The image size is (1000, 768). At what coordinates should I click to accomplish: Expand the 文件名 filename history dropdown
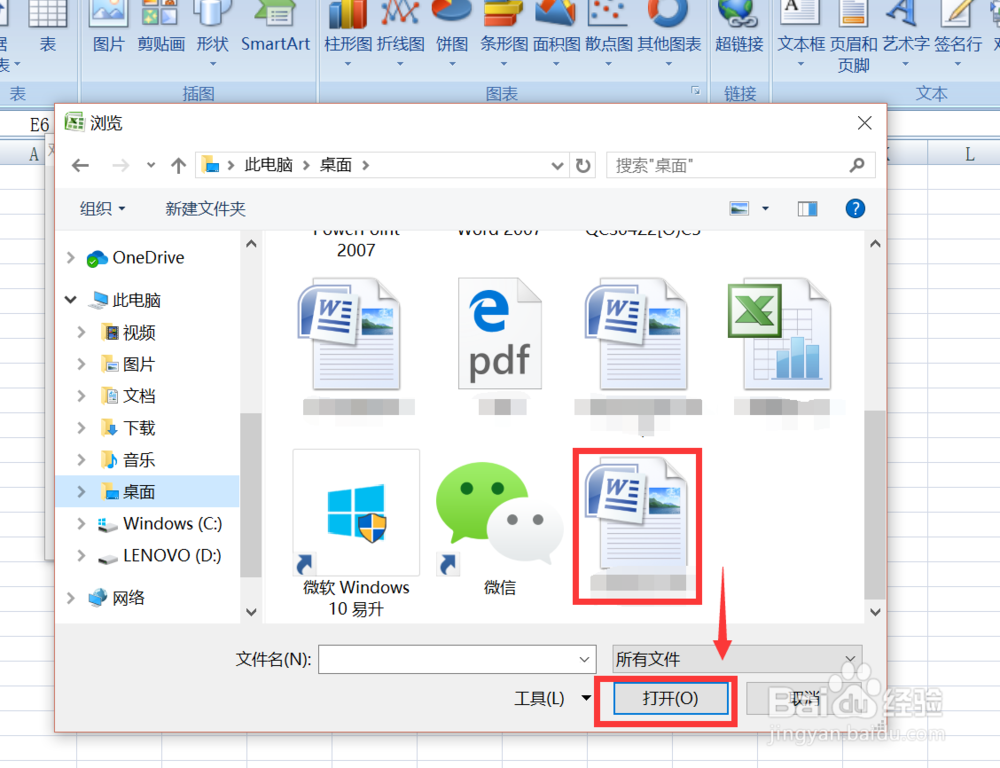584,660
